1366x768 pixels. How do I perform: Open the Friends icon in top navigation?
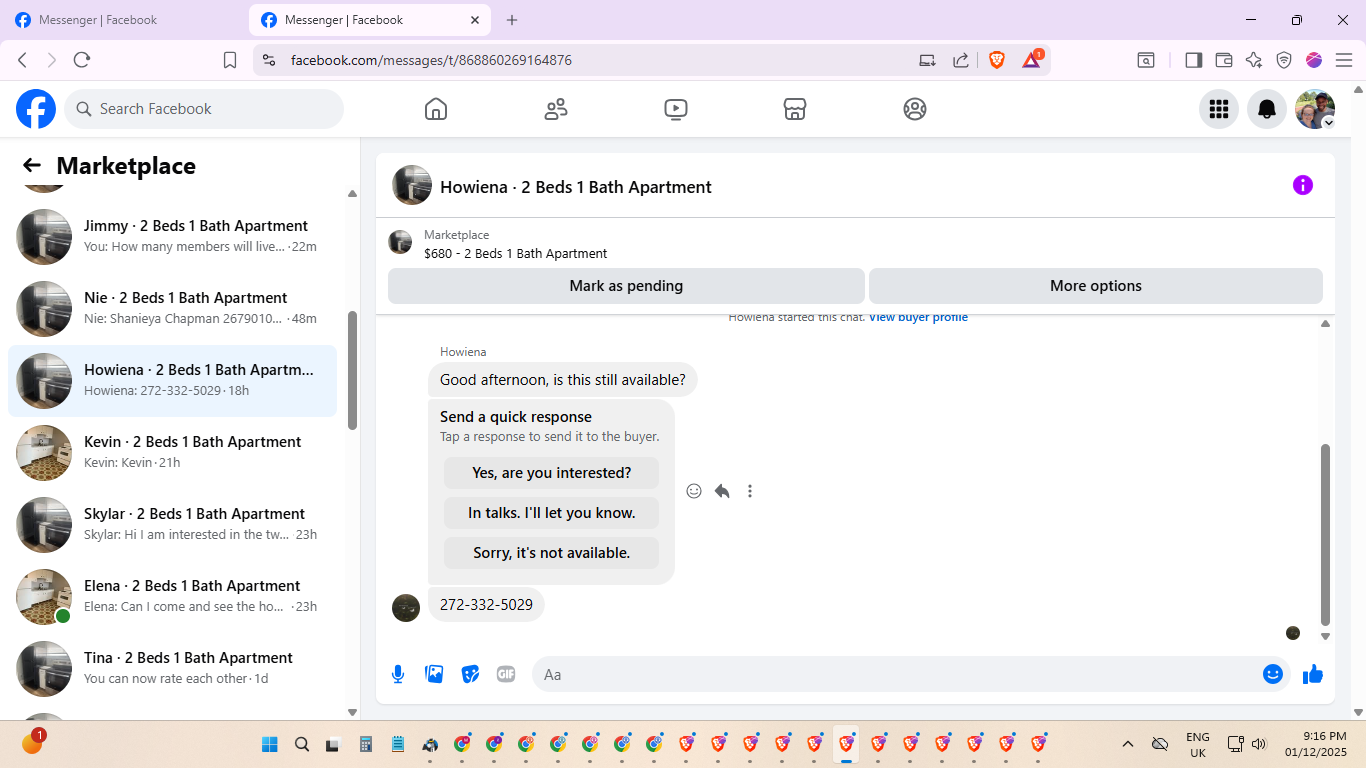point(556,109)
